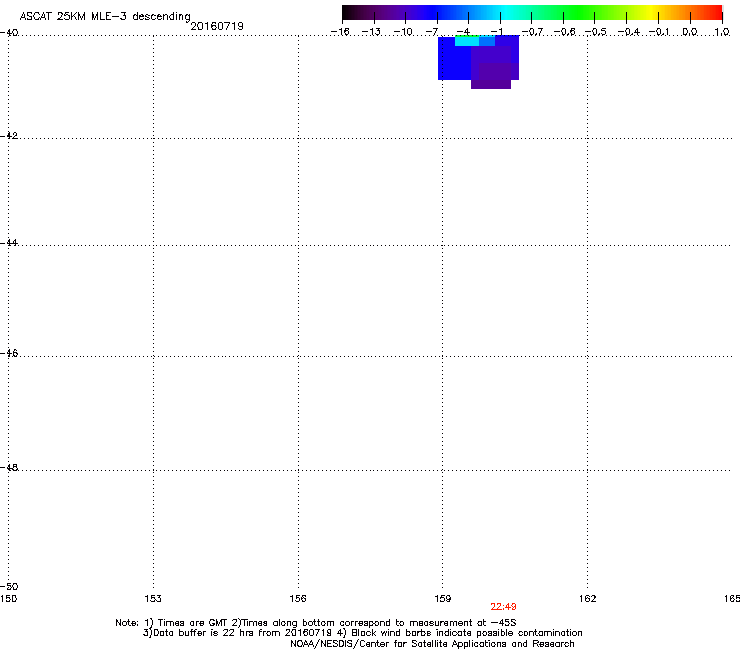Click the NOAA/NESDIS credit line
740x650 pixels.
432,644
